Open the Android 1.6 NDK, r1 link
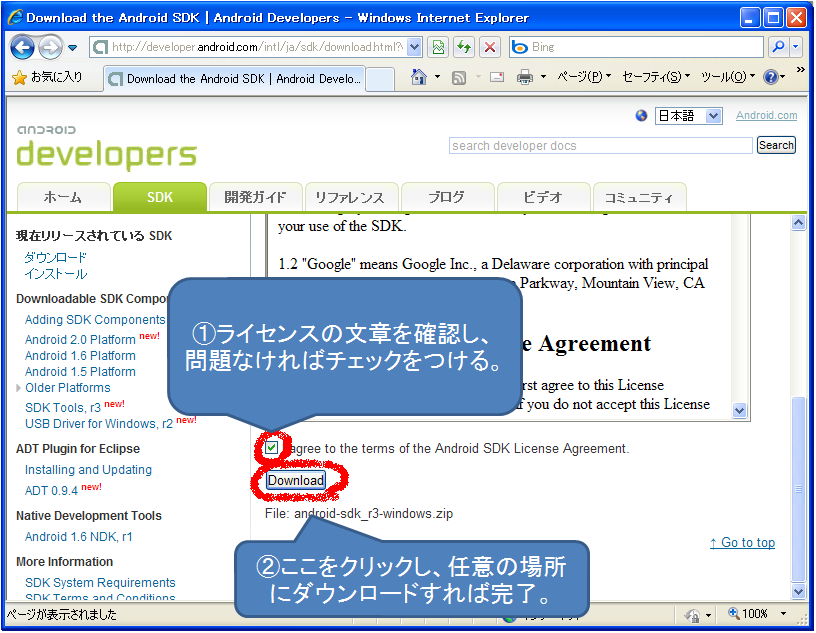This screenshot has height=633, width=816. click(79, 537)
